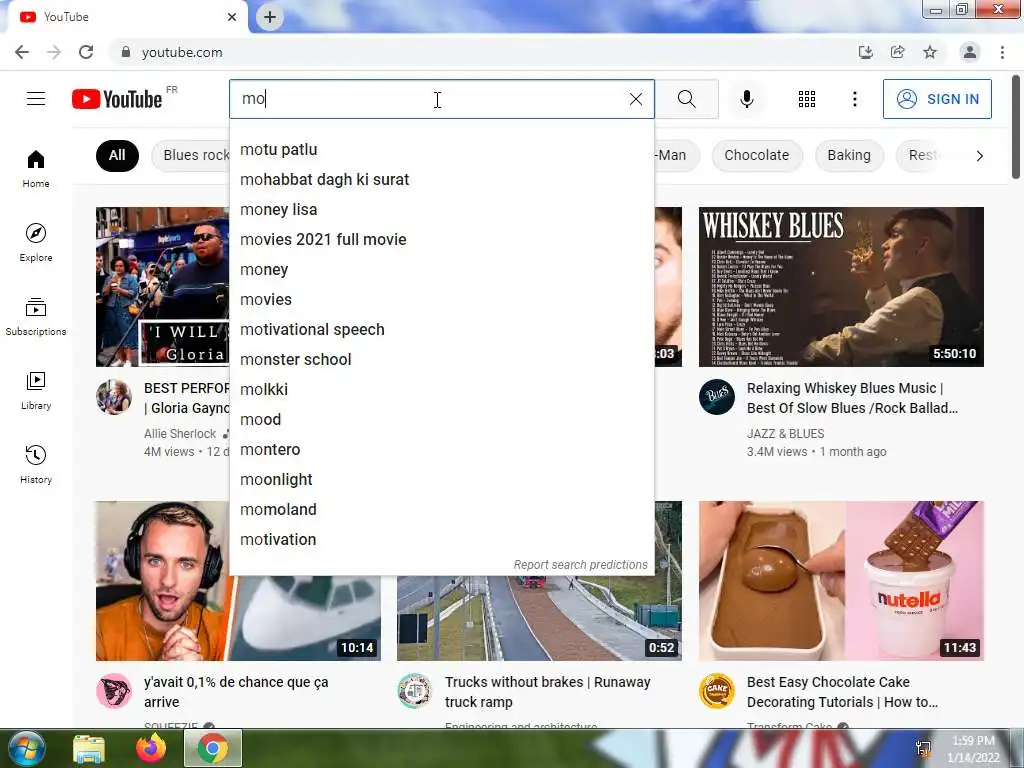This screenshot has height=768, width=1024.
Task: Open the Nutella chocolate cake thumbnail
Action: 841,581
